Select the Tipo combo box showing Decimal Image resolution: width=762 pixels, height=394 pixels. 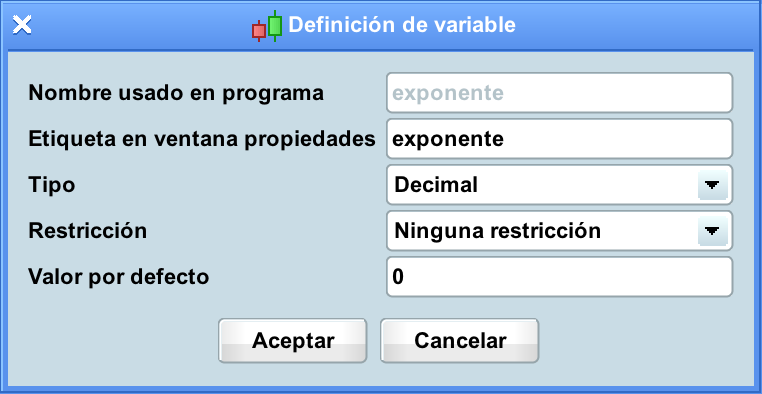tap(559, 185)
